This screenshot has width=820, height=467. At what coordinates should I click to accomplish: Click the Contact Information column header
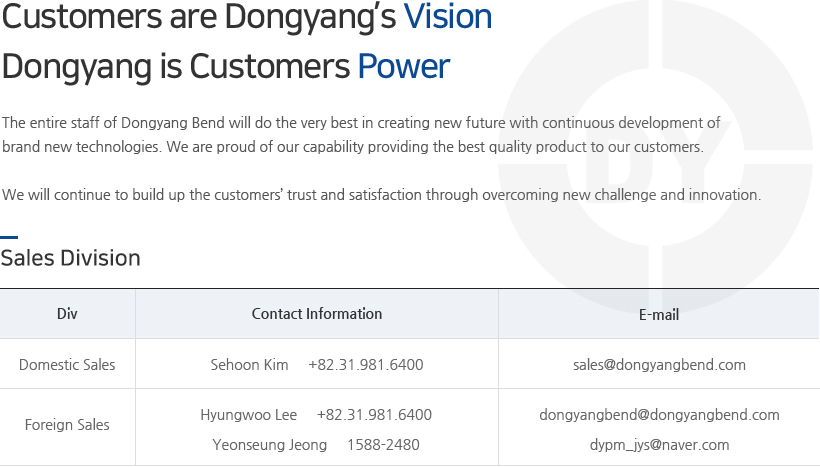pyautogui.click(x=316, y=314)
